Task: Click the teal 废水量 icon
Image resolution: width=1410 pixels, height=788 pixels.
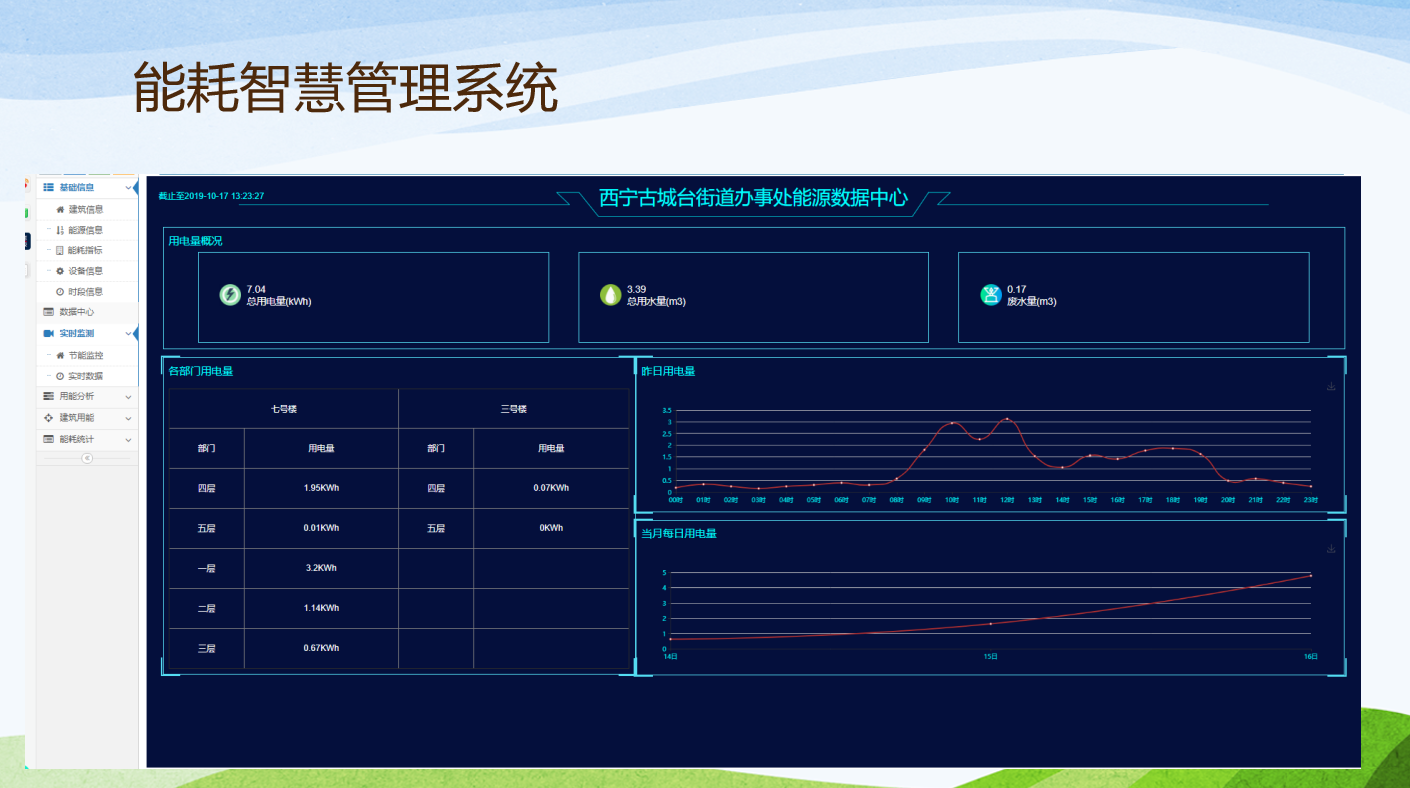Action: [991, 295]
